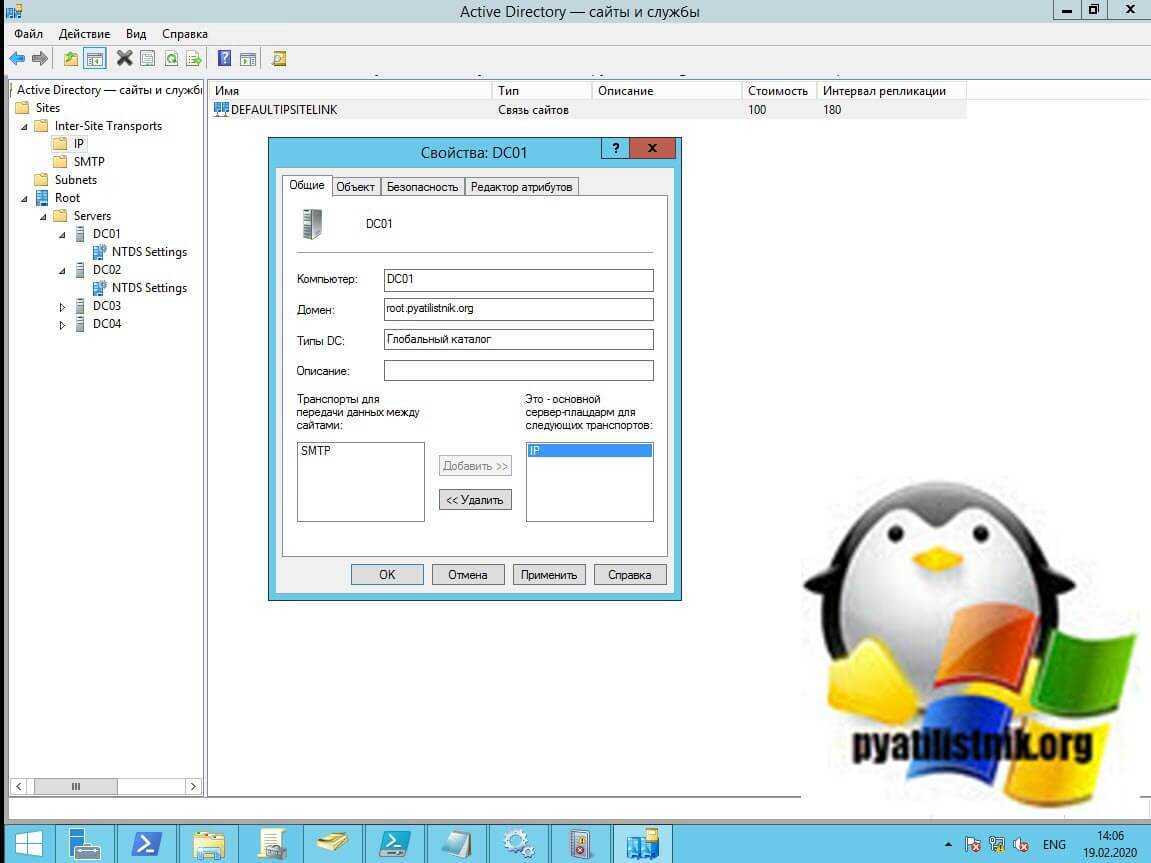Viewport: 1151px width, 863px height.
Task: Click the blue question mark Help icon
Action: pyautogui.click(x=224, y=59)
